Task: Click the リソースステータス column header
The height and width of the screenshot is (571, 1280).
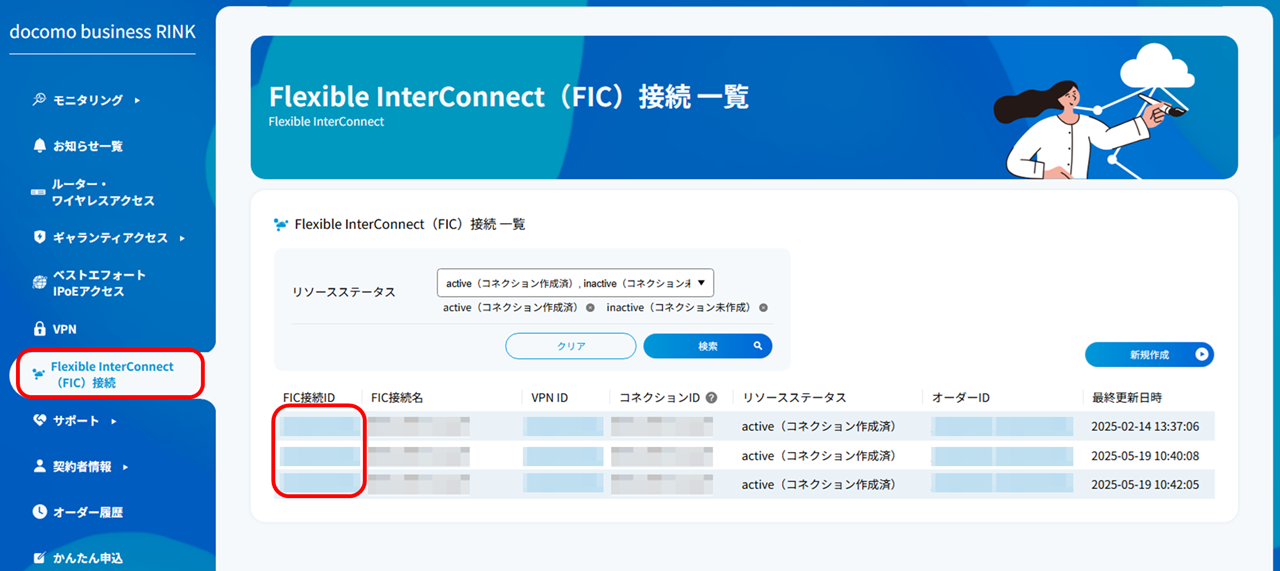Action: click(794, 398)
